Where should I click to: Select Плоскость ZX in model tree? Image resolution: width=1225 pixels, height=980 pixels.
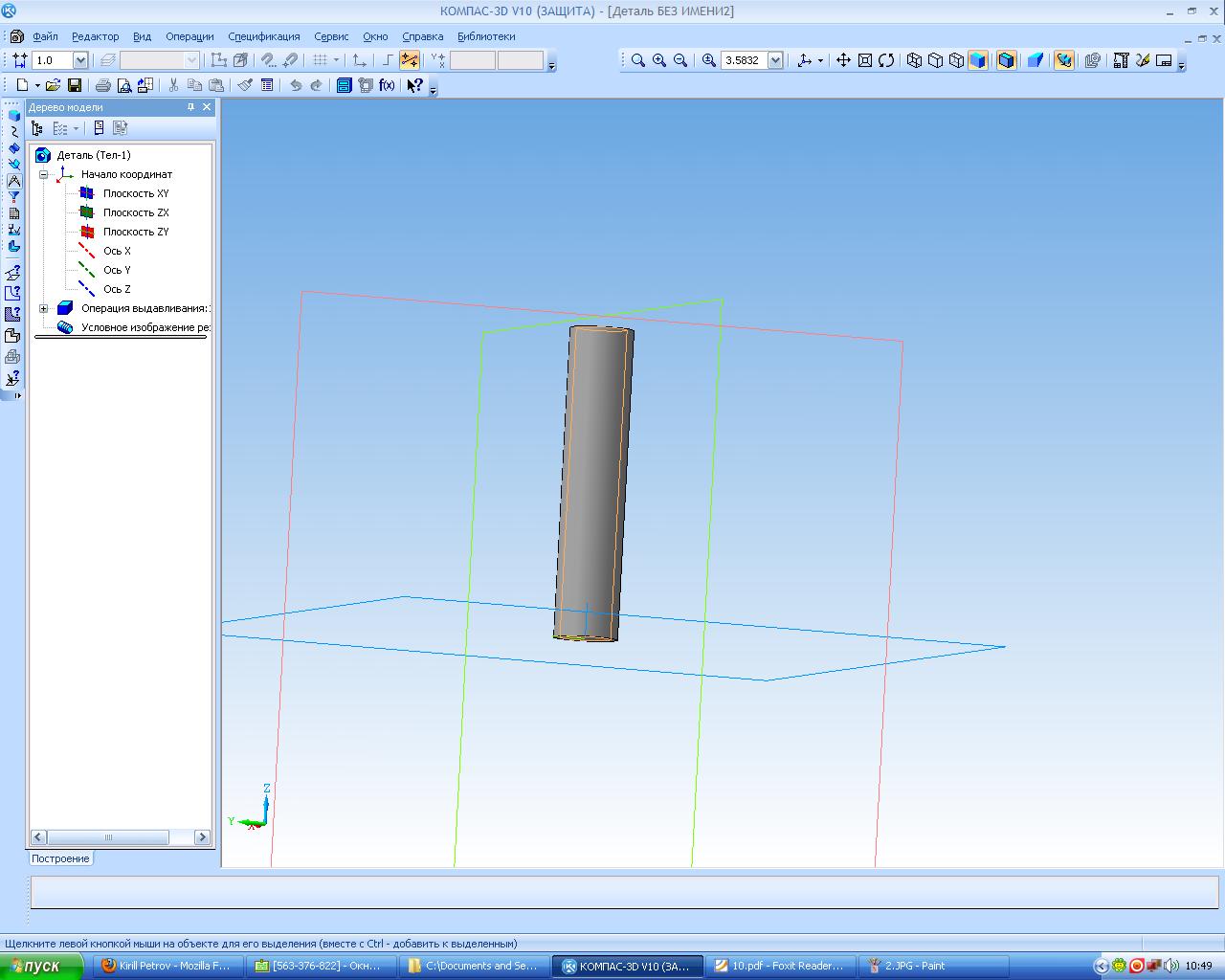tap(136, 212)
